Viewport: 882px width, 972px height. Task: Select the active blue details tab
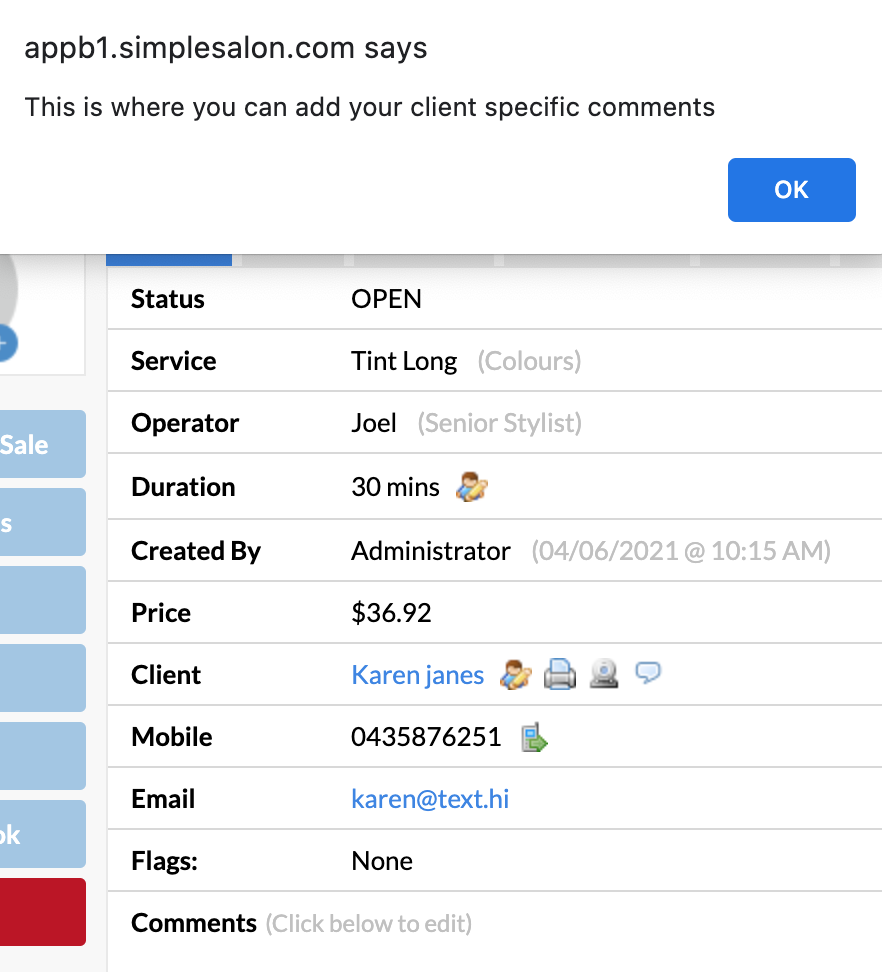tap(168, 257)
